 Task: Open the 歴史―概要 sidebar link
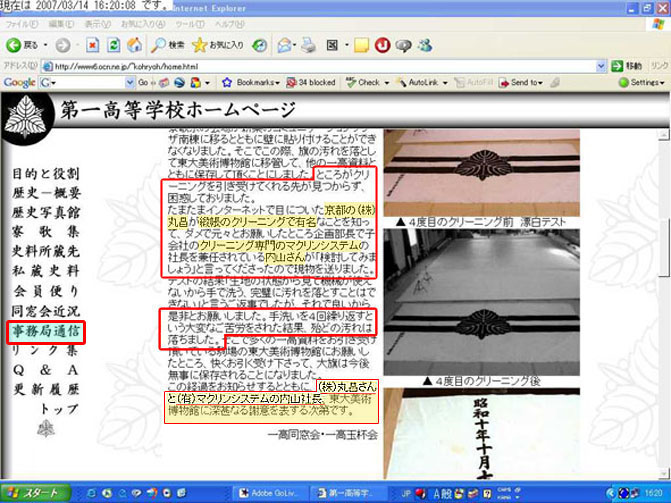(x=46, y=193)
